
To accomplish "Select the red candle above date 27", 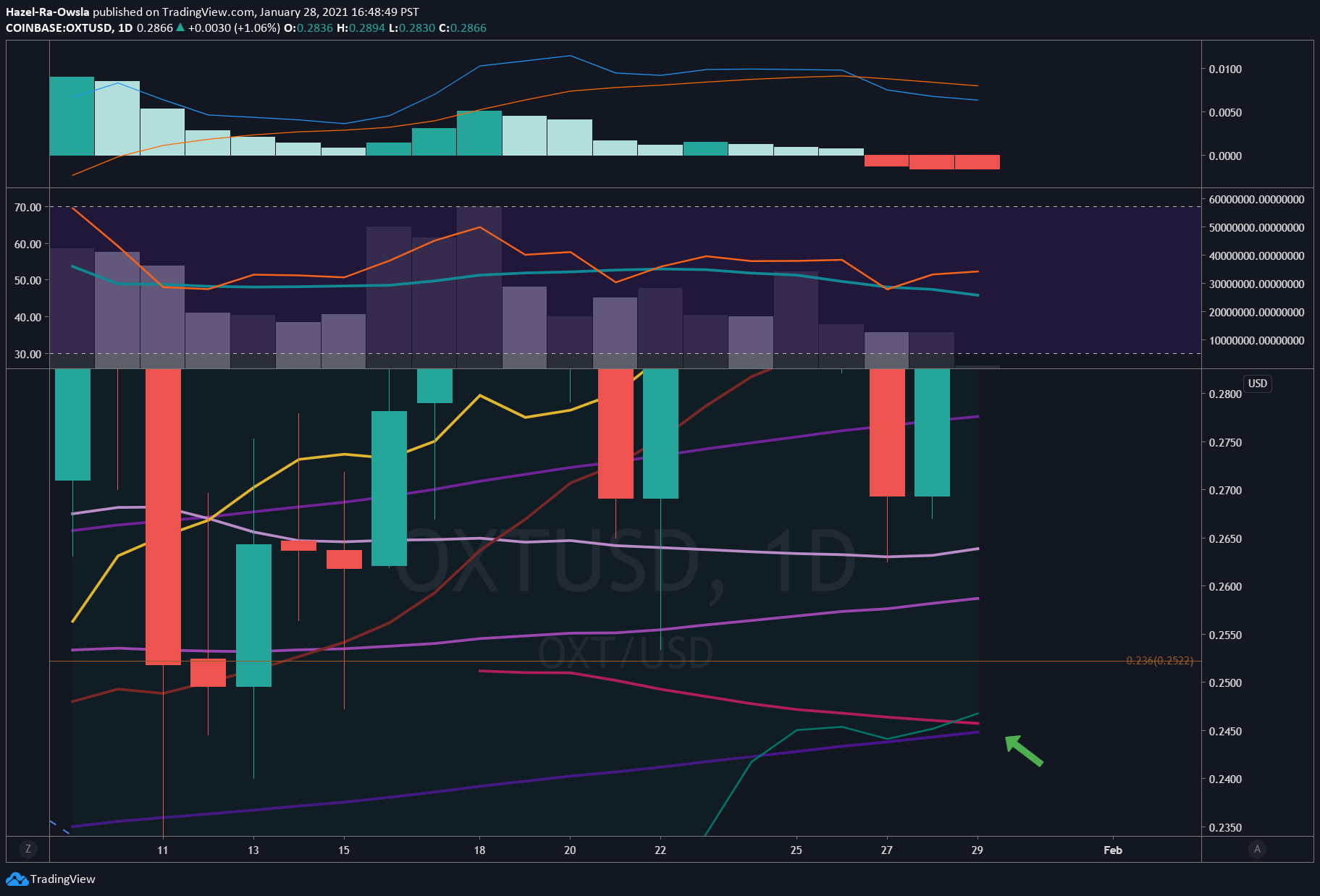I will point(887,432).
